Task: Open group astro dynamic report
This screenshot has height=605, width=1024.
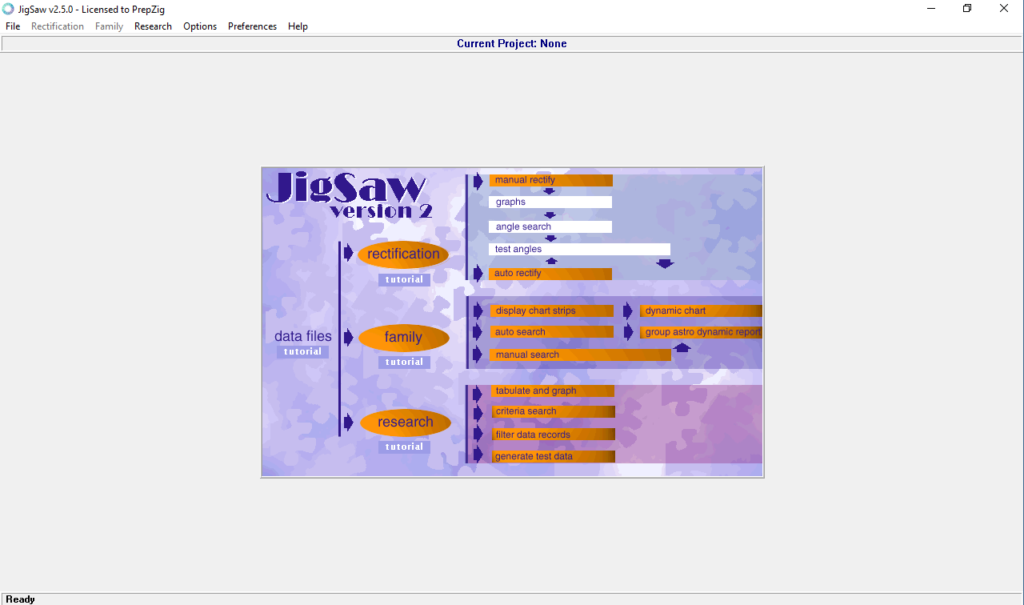Action: (x=701, y=332)
